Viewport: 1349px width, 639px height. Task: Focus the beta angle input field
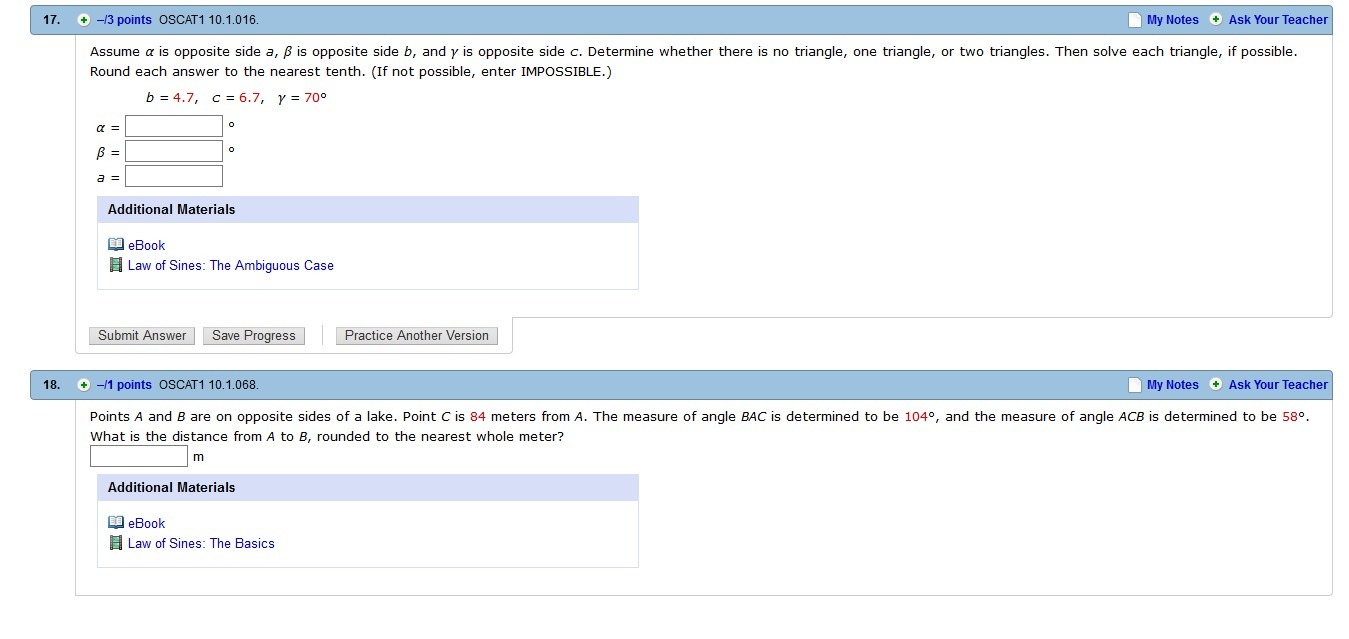tap(174, 151)
